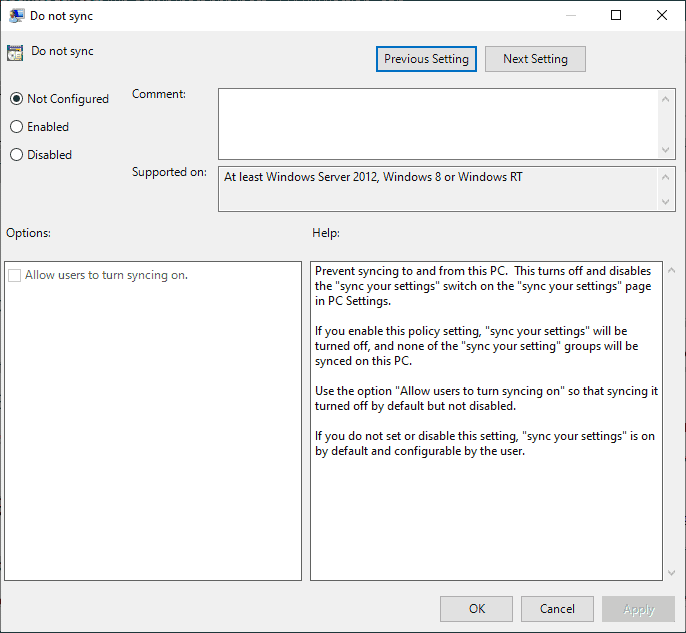The image size is (686, 633).
Task: Click inside the Comment text box
Action: [438, 124]
